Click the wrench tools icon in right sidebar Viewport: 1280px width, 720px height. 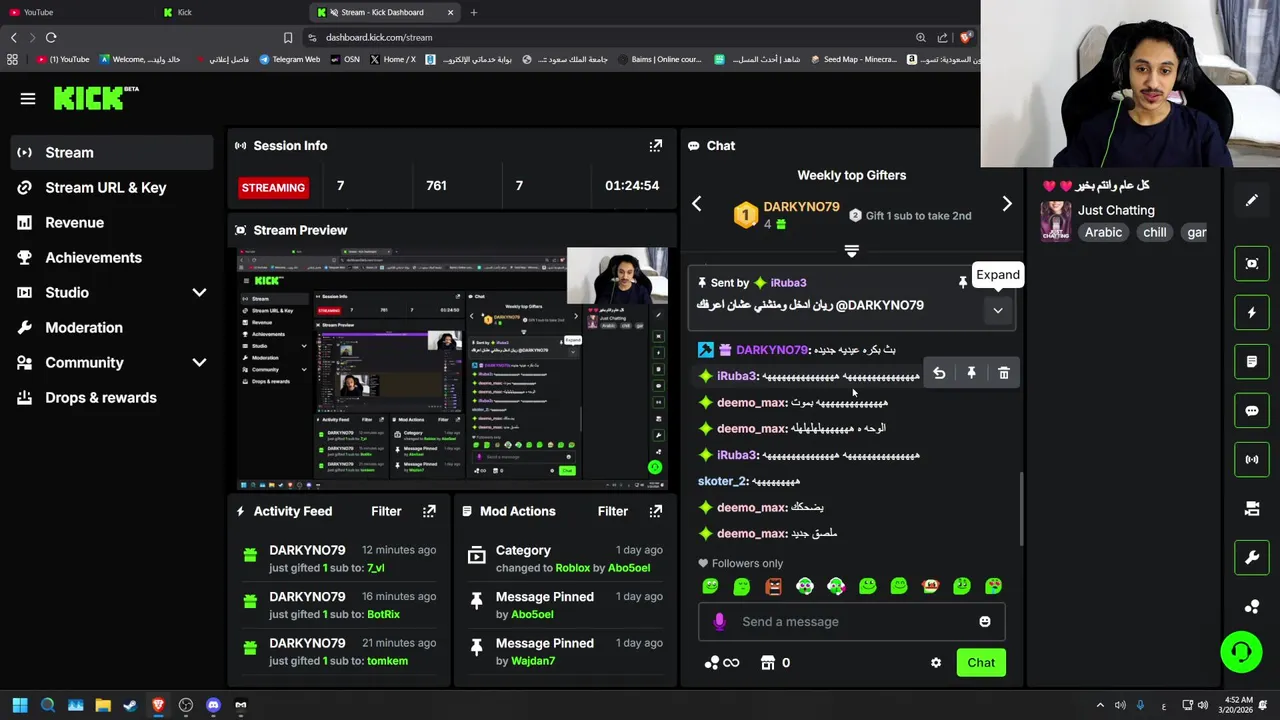(x=1251, y=557)
